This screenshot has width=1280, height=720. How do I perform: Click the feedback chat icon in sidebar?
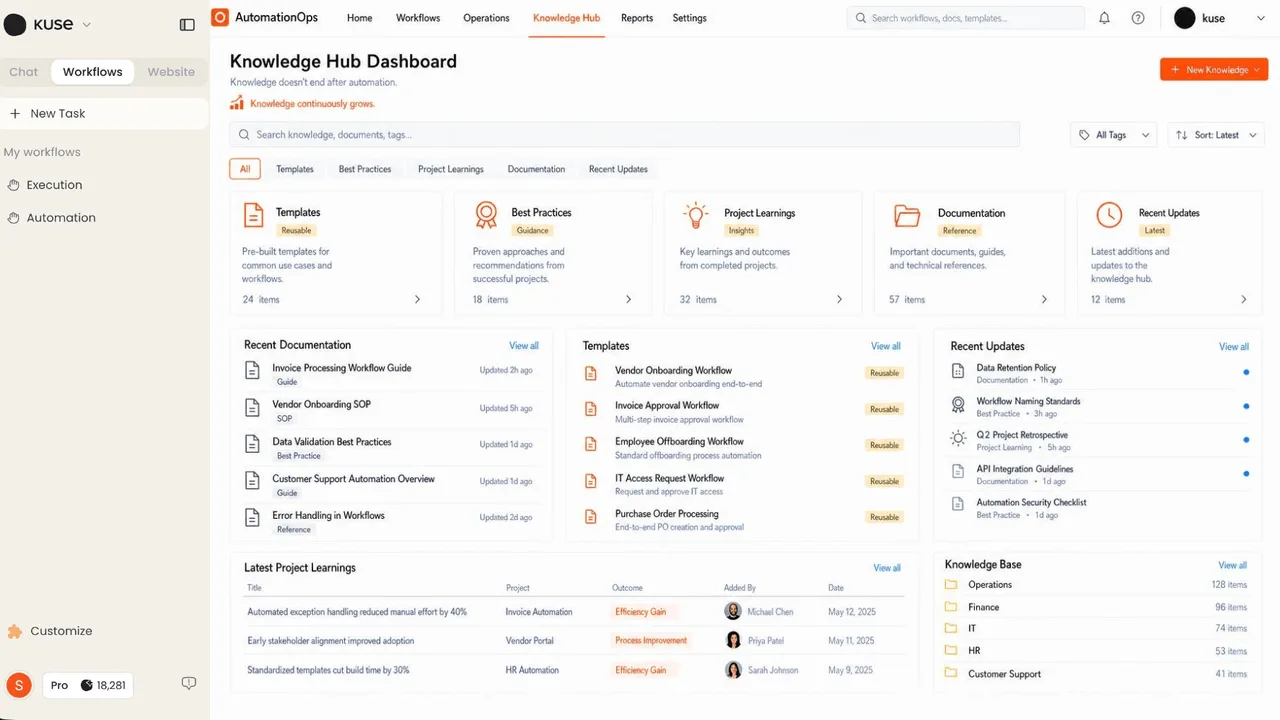188,684
